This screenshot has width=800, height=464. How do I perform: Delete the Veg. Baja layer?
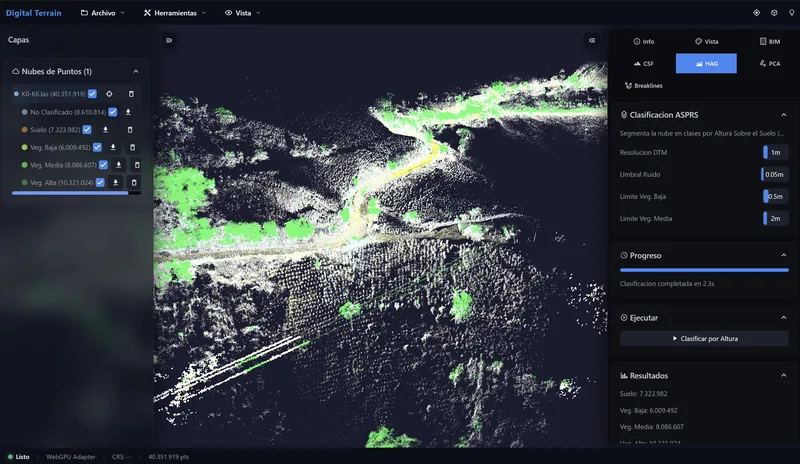click(133, 147)
